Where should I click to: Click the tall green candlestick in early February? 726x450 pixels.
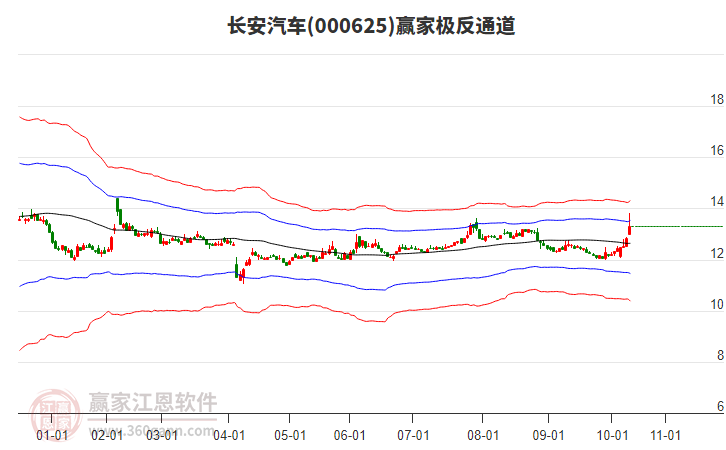point(118,207)
